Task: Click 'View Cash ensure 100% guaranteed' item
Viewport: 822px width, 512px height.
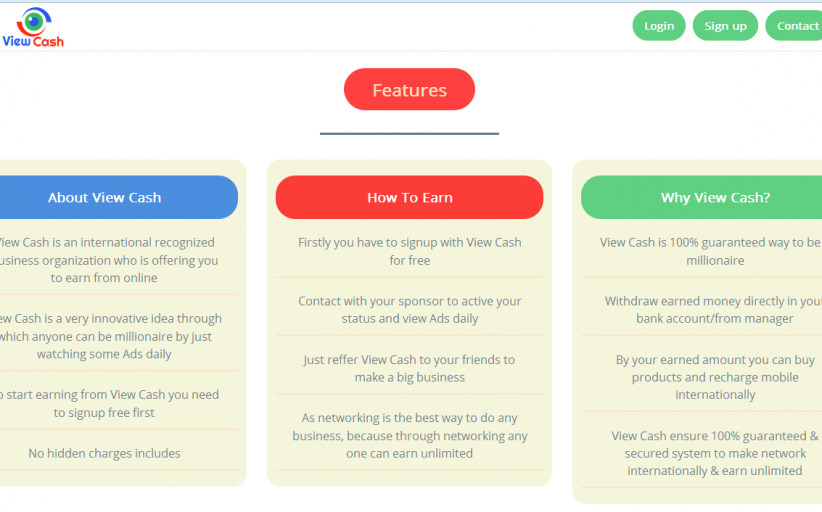Action: [714, 453]
